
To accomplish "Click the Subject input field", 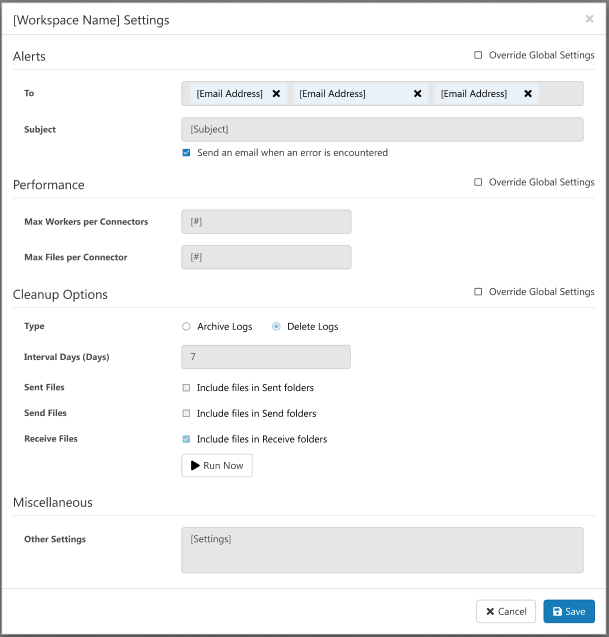I will 382,130.
